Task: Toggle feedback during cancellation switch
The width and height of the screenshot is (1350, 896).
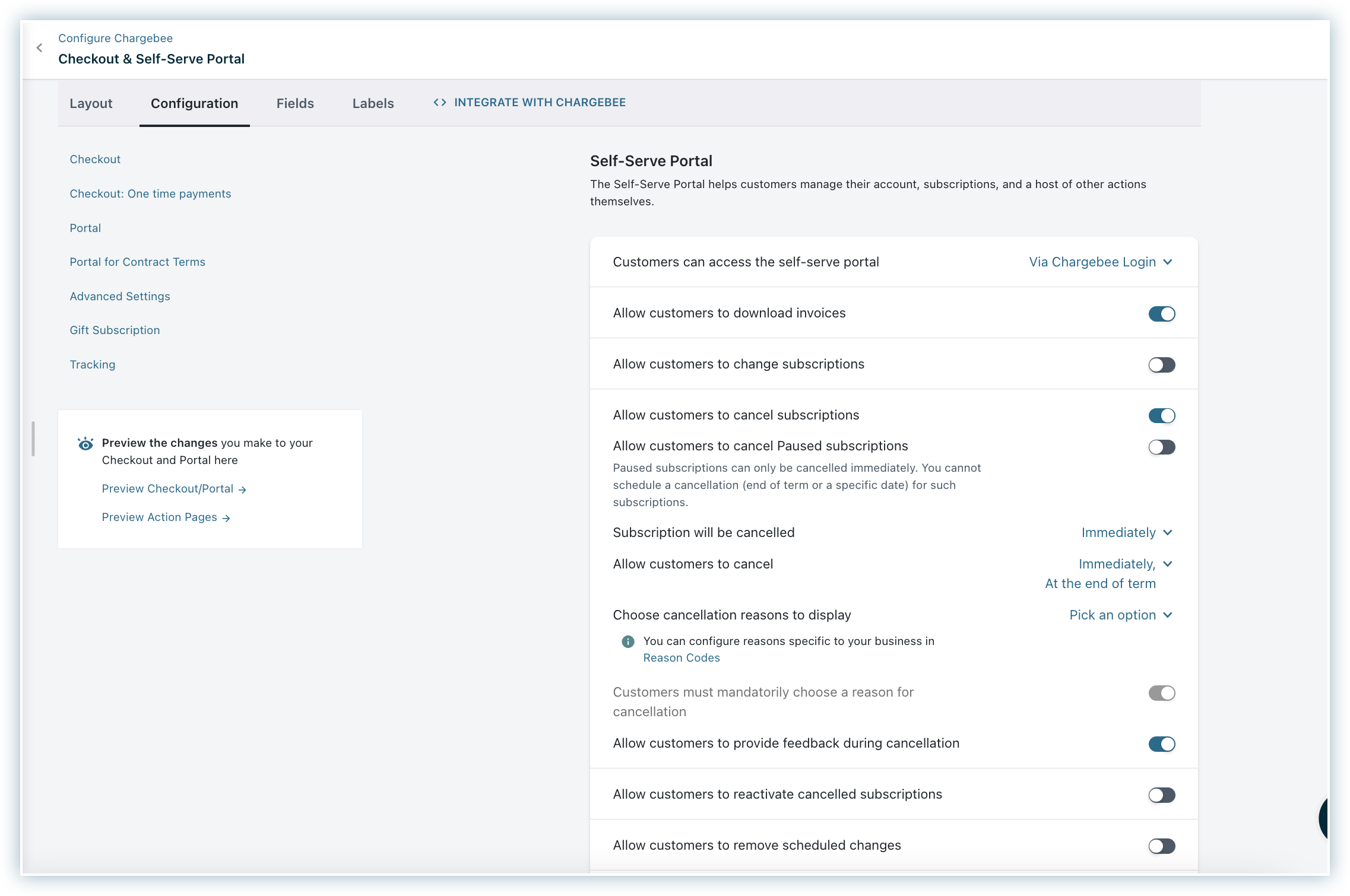Action: [x=1161, y=744]
